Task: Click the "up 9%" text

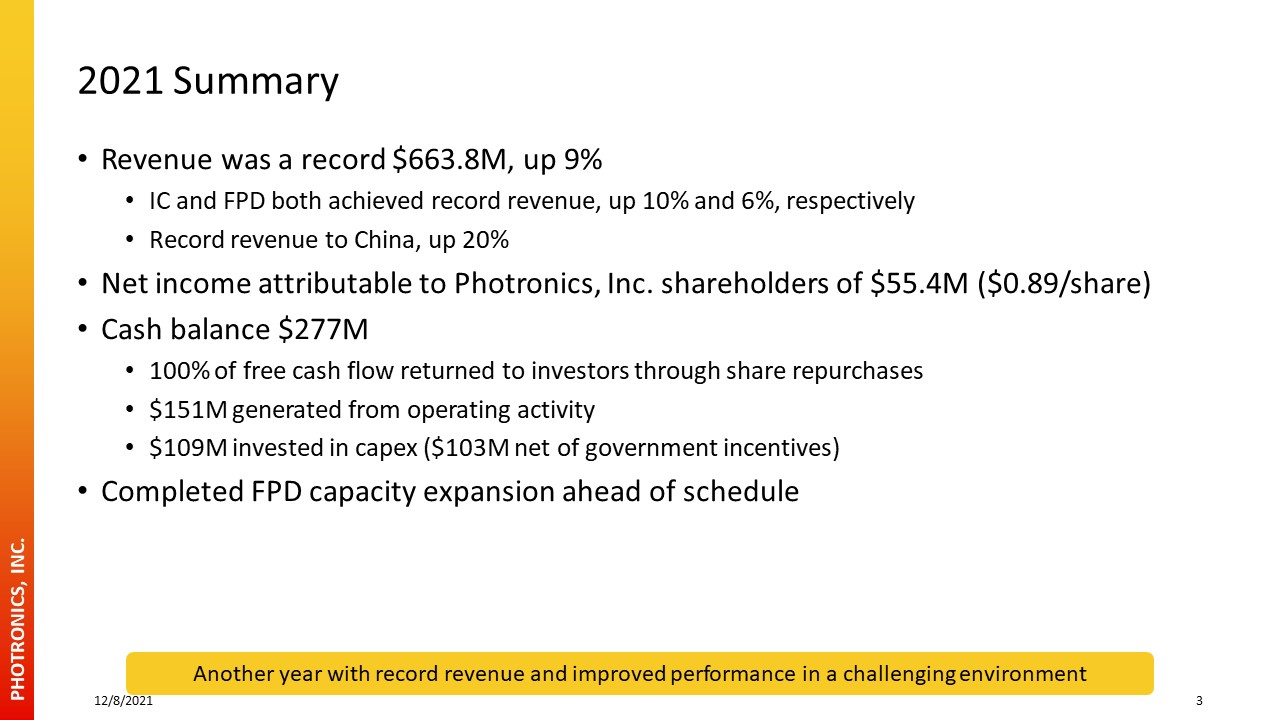Action: click(563, 160)
